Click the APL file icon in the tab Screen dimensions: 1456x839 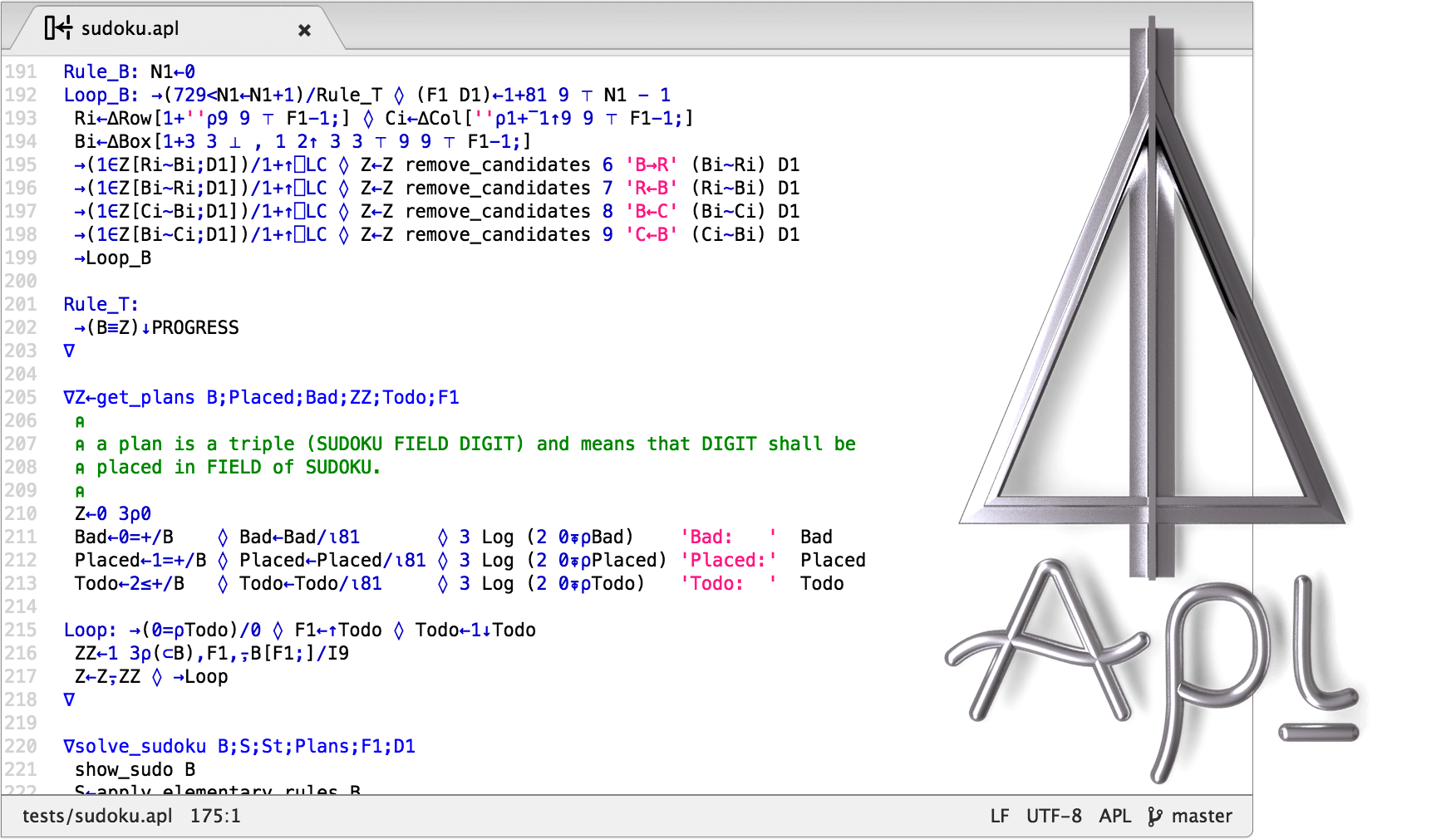tap(58, 28)
